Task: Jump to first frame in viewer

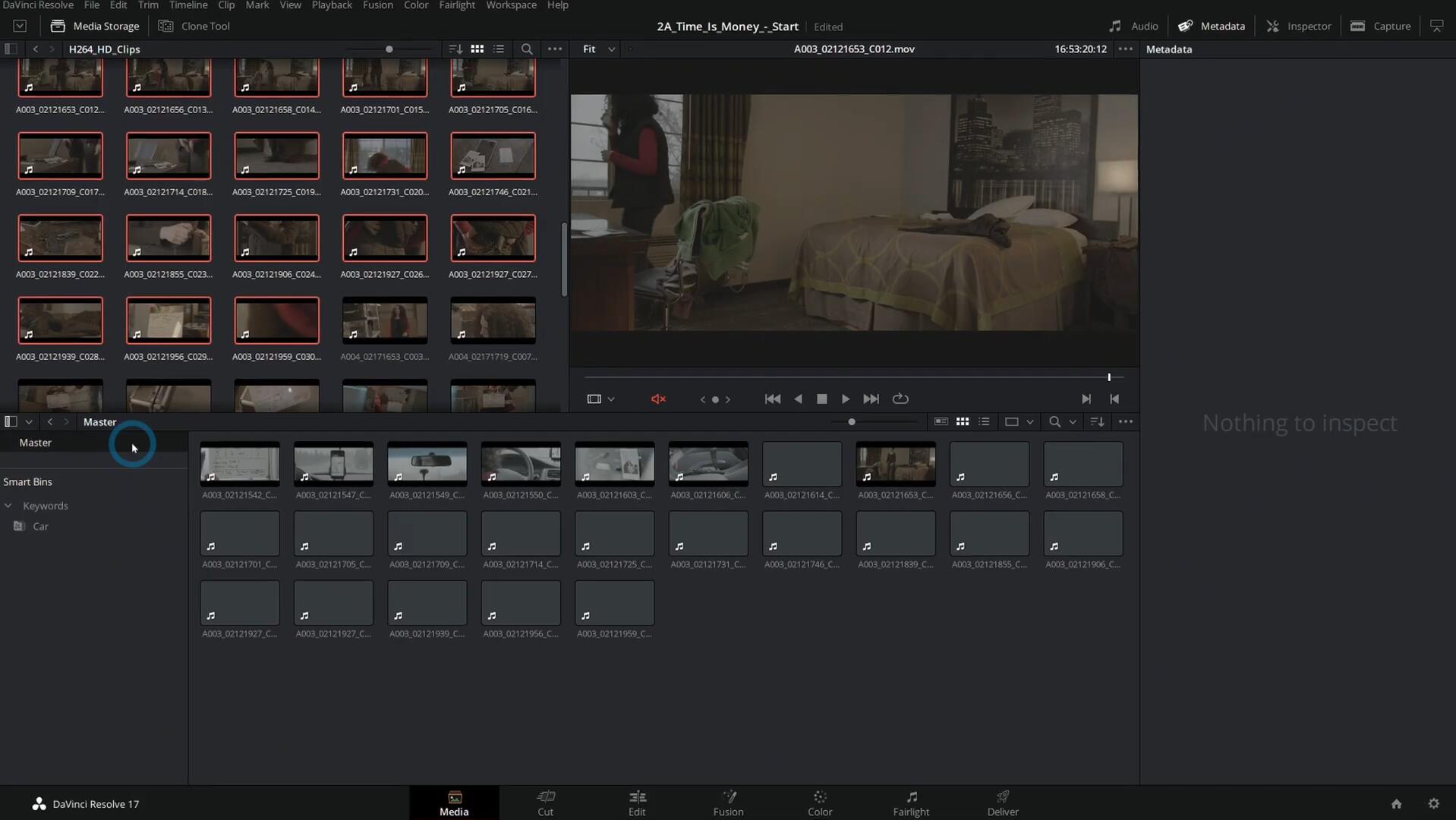Action: [772, 399]
